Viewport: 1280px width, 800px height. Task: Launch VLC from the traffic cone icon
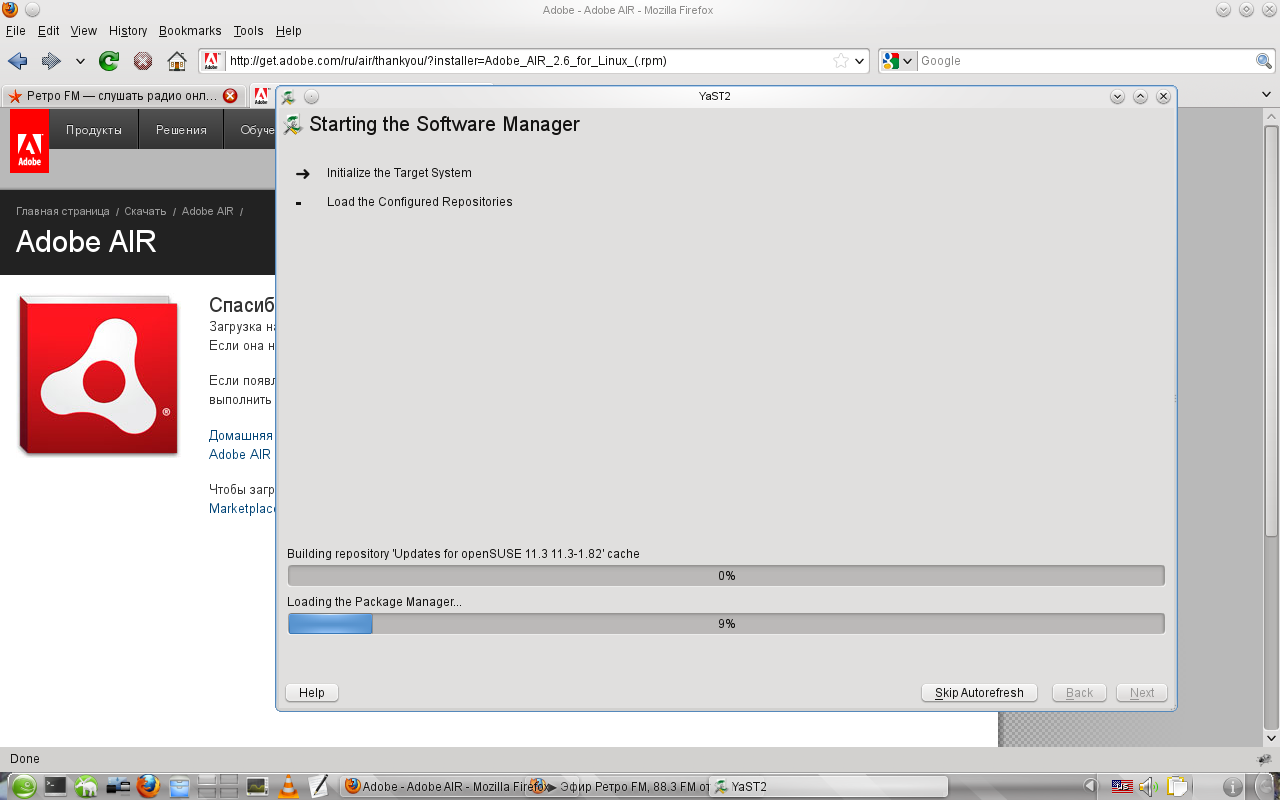[287, 786]
